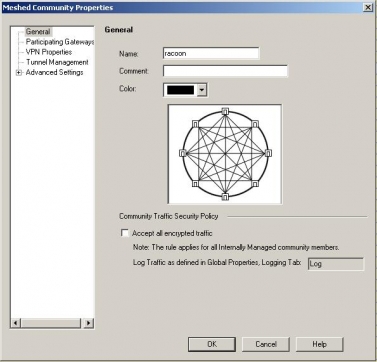This screenshot has width=377, height=362.
Task: Click the Log traffic field
Action: click(336, 264)
